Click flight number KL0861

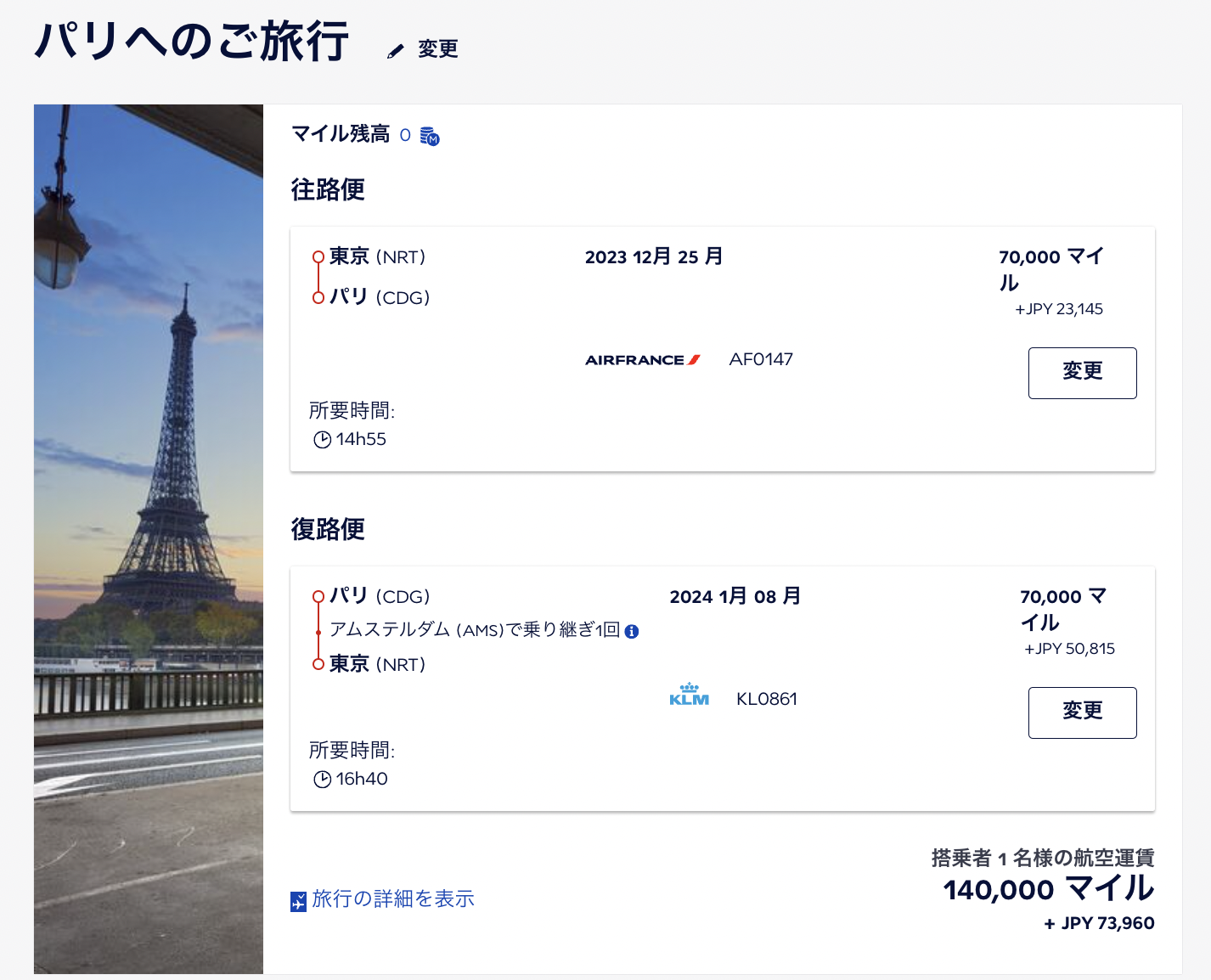pos(767,699)
